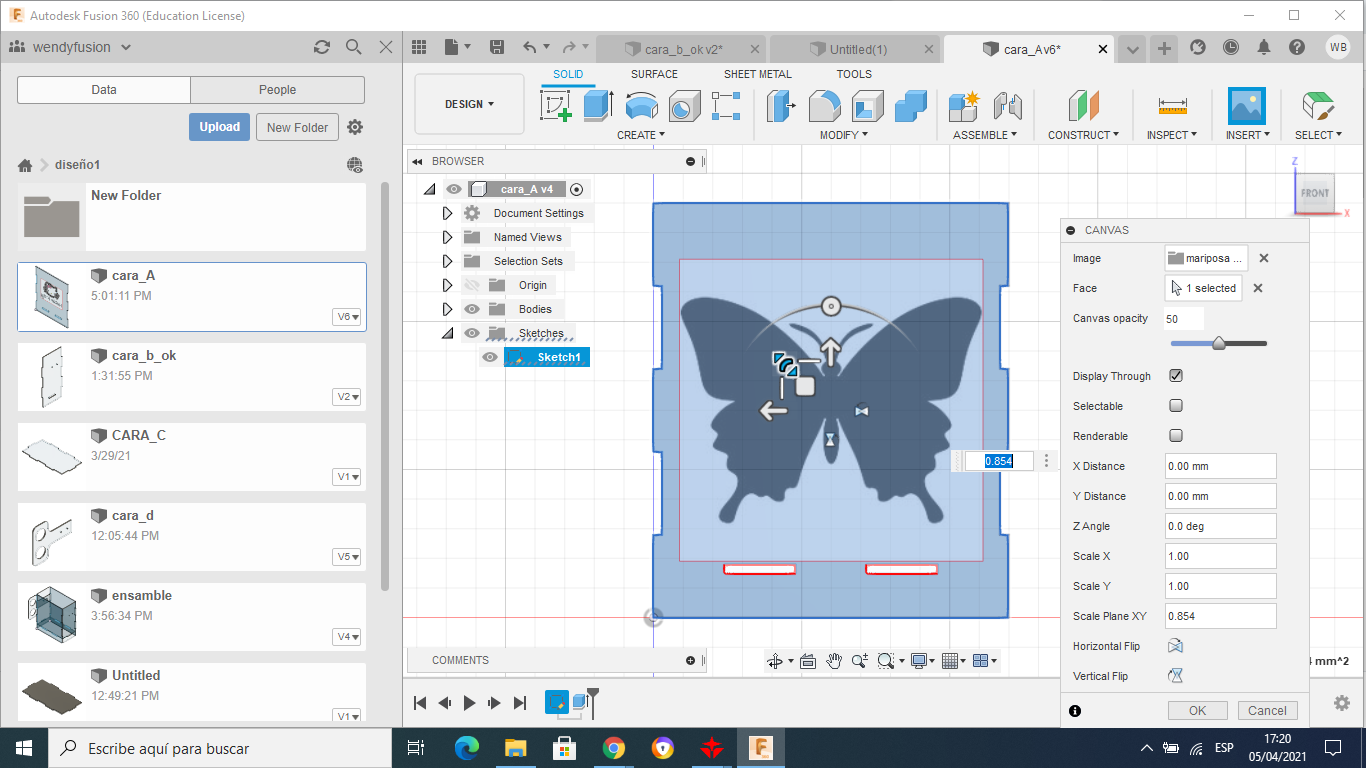Toggle visibility of Bodies folder
The width and height of the screenshot is (1366, 768).
tap(473, 309)
